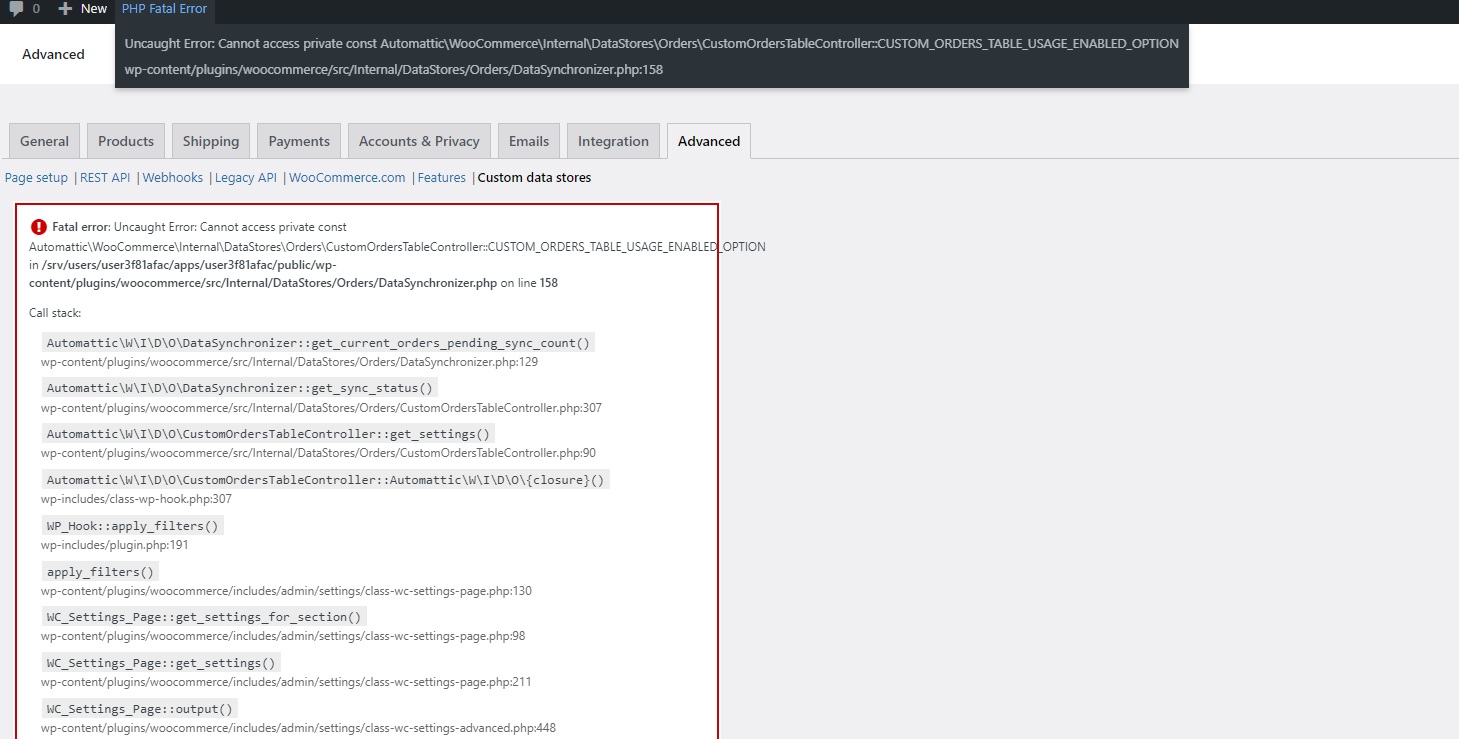Open the Shipping settings tab
This screenshot has width=1459, height=739.
tap(210, 141)
